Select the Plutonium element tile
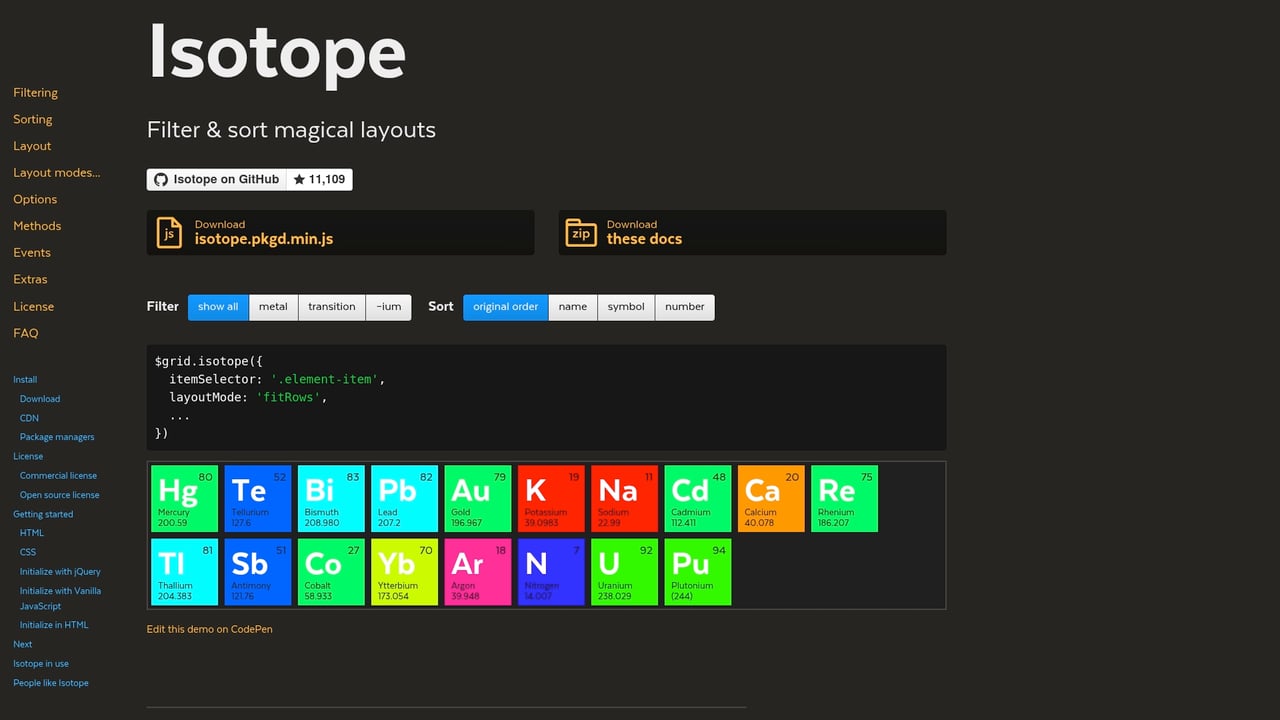The height and width of the screenshot is (720, 1280). point(697,571)
